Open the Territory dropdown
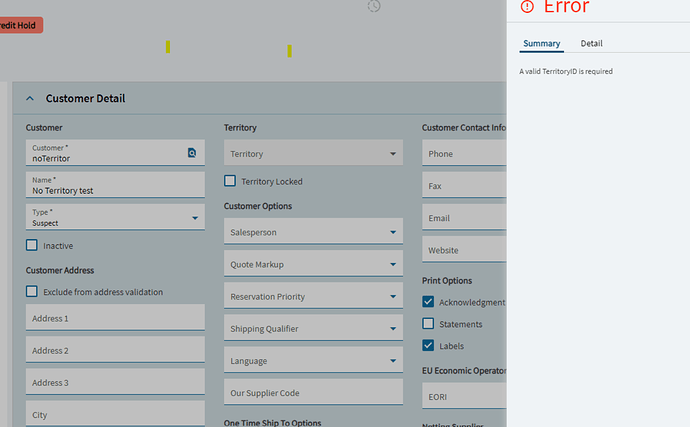 click(313, 153)
